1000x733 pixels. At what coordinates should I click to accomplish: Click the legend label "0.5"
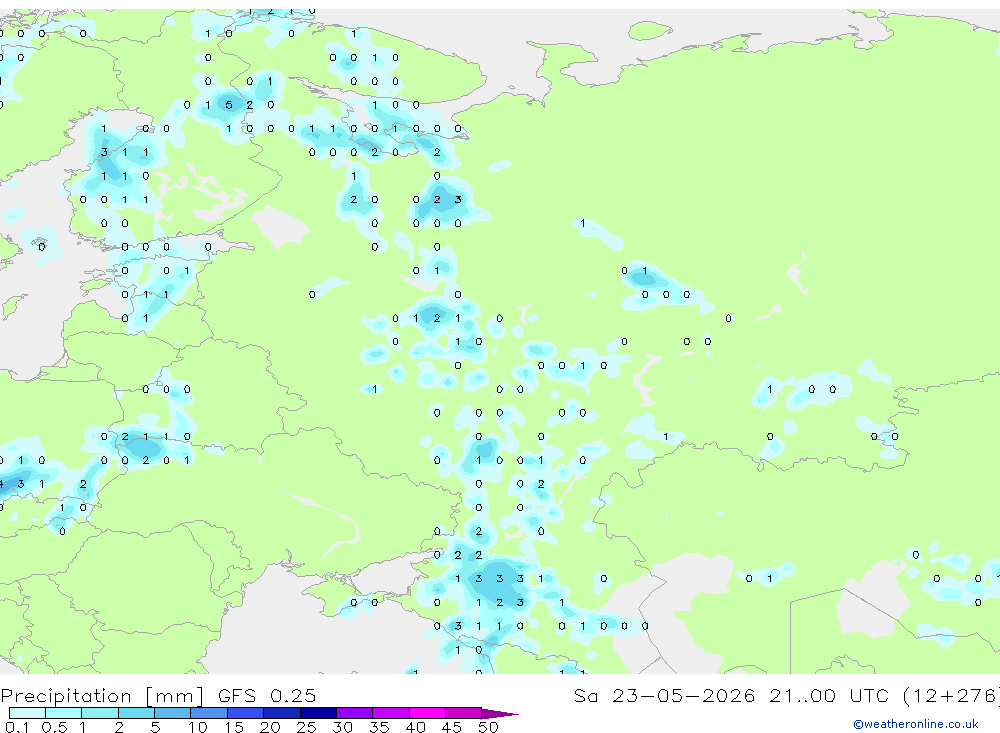pos(54,727)
